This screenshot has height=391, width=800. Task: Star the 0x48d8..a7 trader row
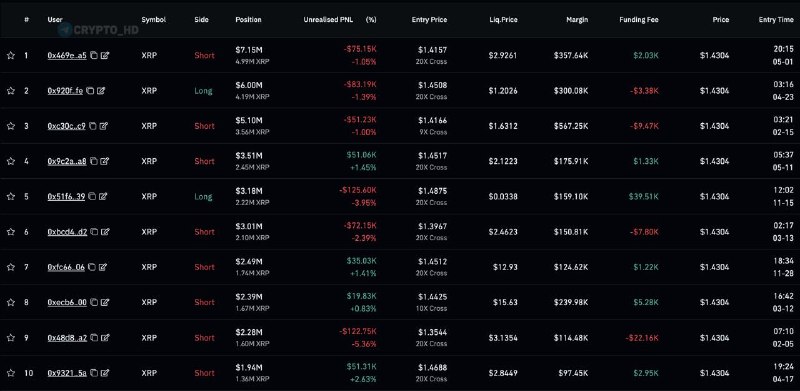11,337
